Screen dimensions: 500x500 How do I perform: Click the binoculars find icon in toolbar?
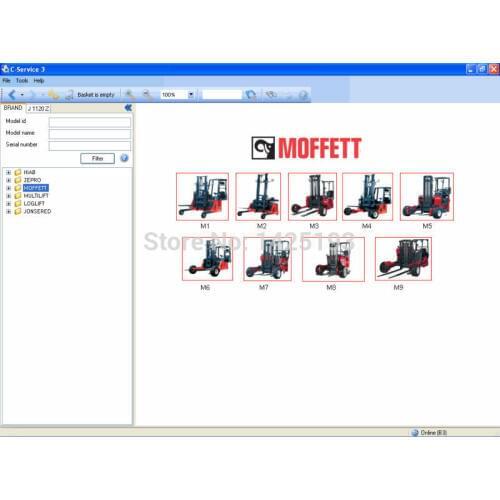click(x=271, y=95)
